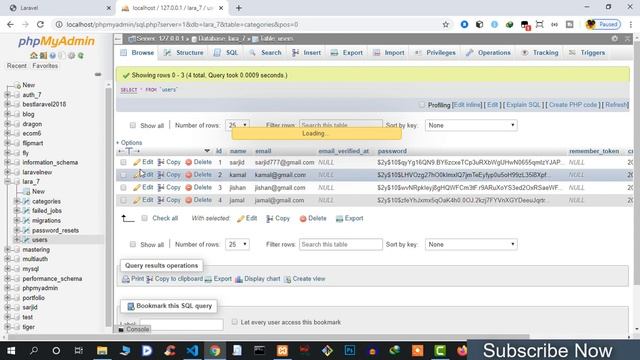Open the SQL tab
640x360 pixels.
pos(226,53)
